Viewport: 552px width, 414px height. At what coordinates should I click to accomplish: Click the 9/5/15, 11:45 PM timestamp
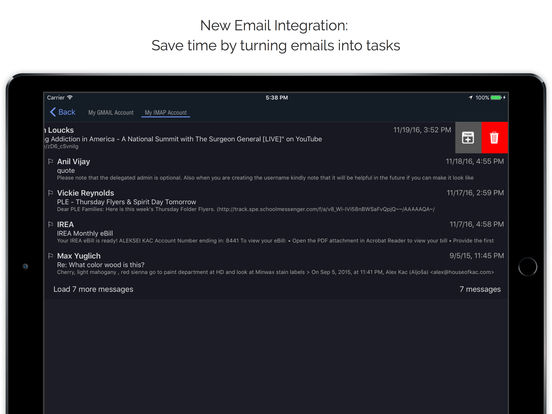477,256
